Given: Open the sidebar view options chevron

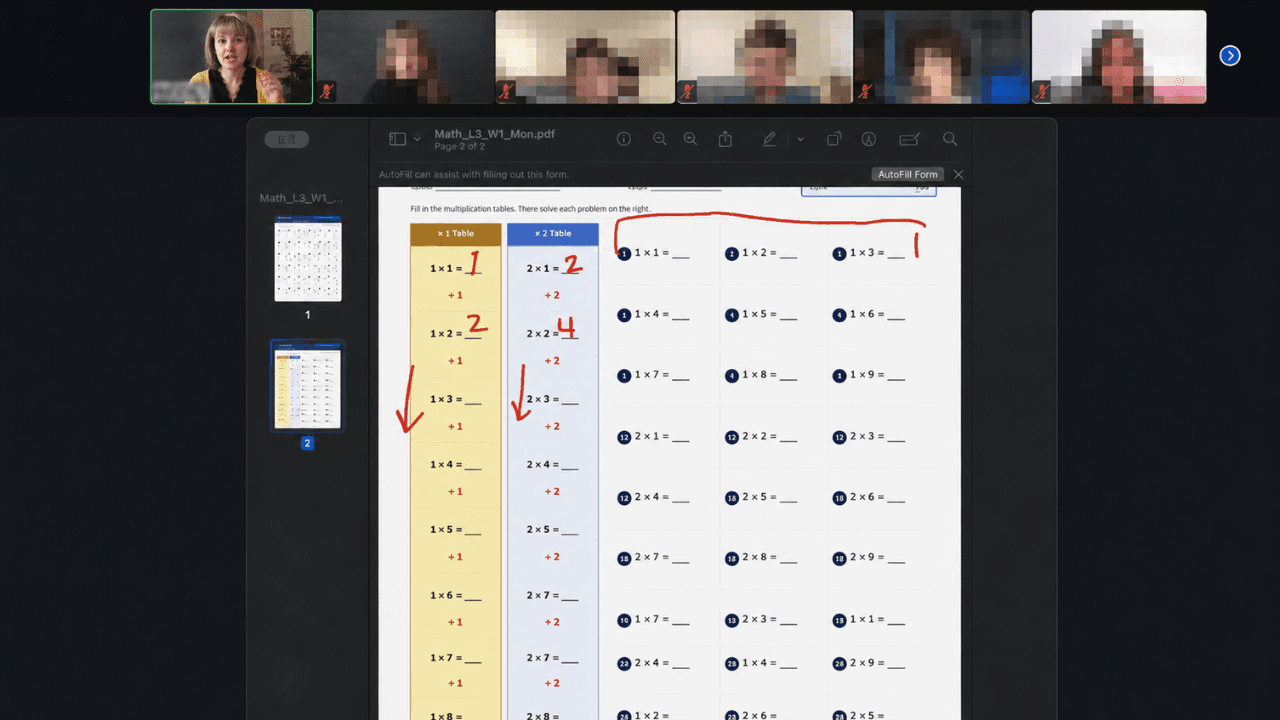Looking at the screenshot, I should [x=417, y=139].
